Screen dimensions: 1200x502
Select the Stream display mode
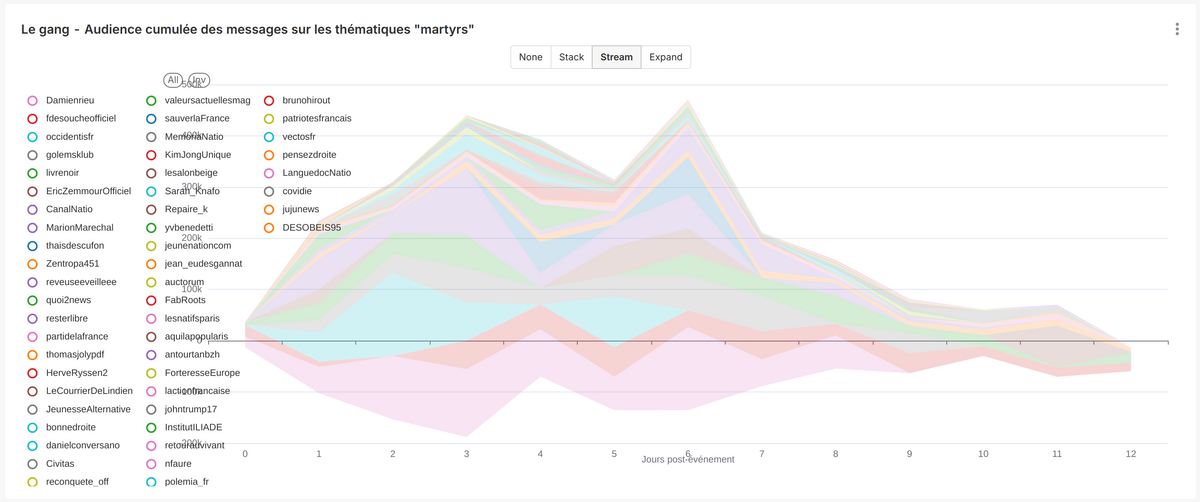(x=616, y=57)
